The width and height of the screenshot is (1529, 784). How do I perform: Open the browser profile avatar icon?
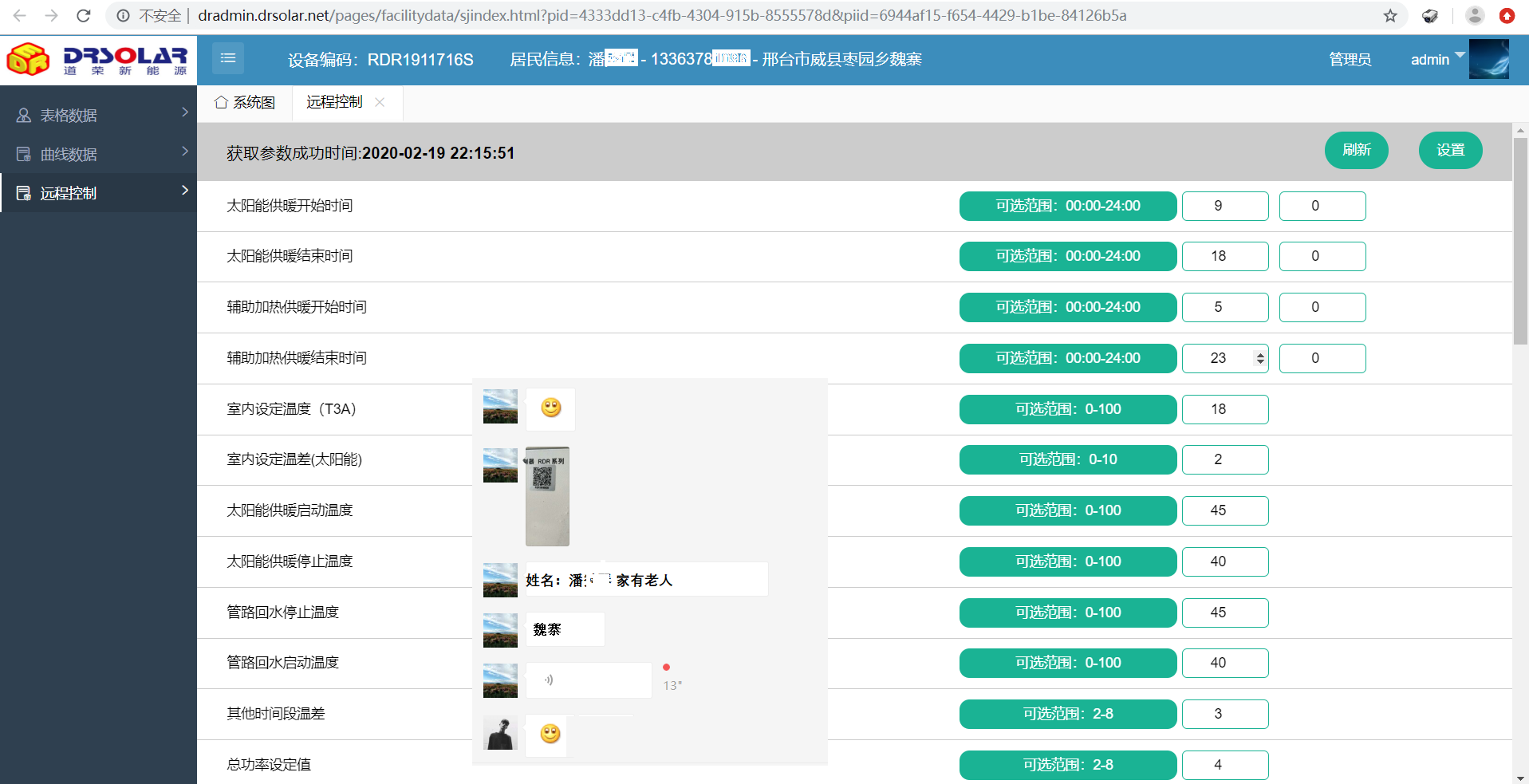pos(1475,15)
